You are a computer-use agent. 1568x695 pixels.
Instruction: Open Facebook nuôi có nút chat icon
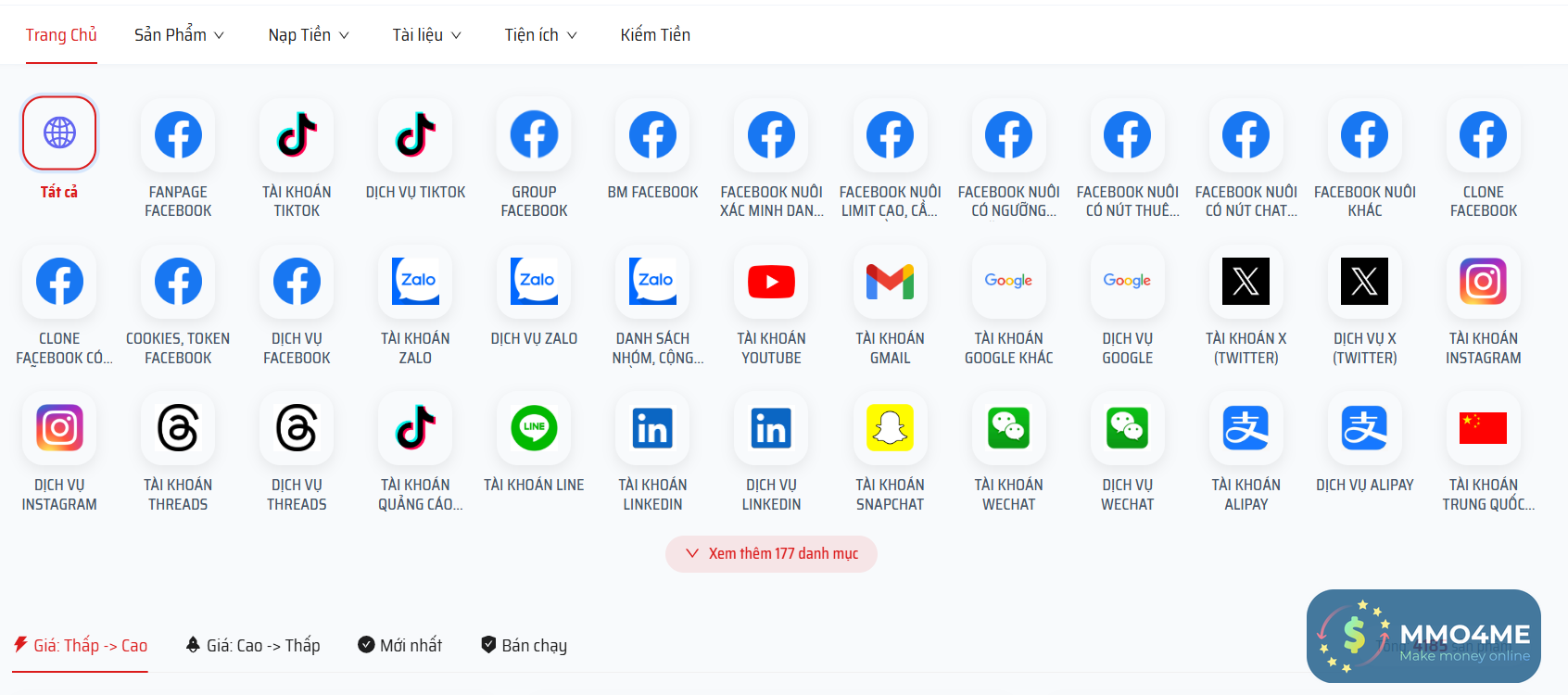[x=1246, y=134]
